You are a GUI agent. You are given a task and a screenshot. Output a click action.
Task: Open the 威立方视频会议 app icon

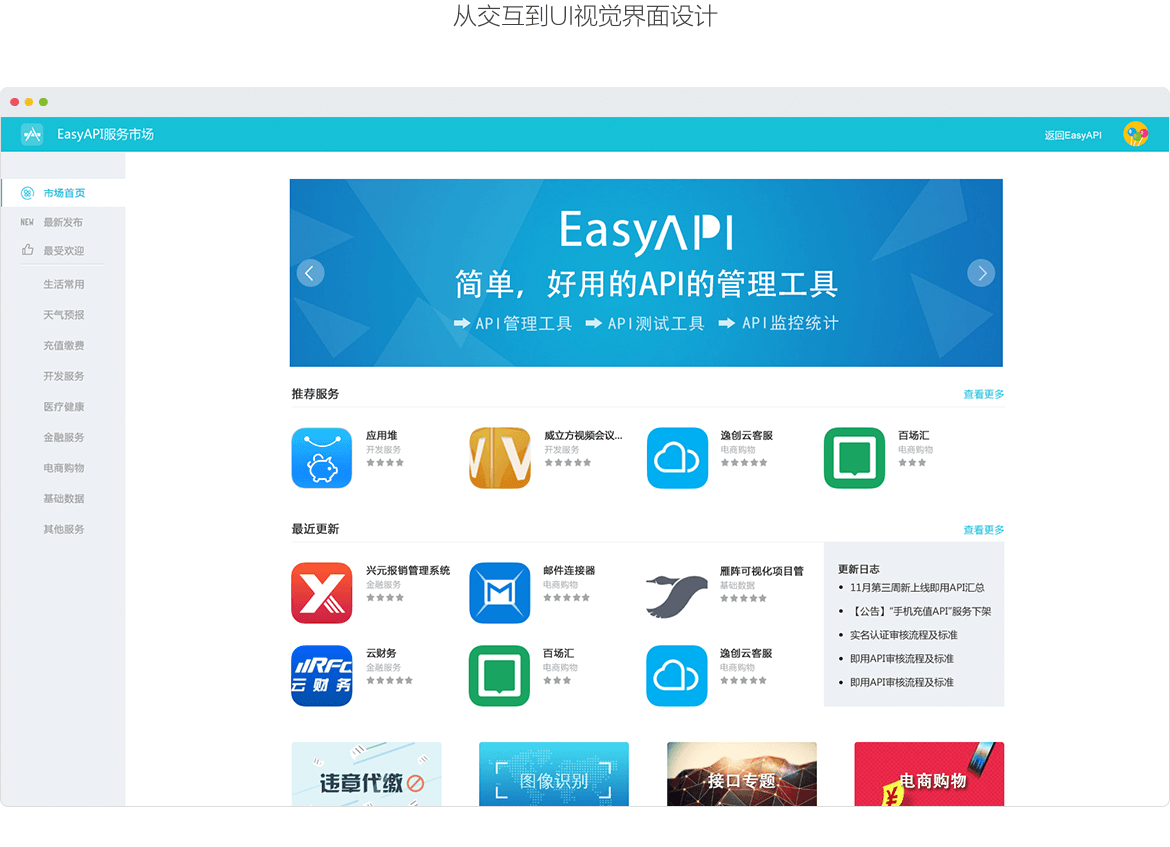tap(500, 457)
